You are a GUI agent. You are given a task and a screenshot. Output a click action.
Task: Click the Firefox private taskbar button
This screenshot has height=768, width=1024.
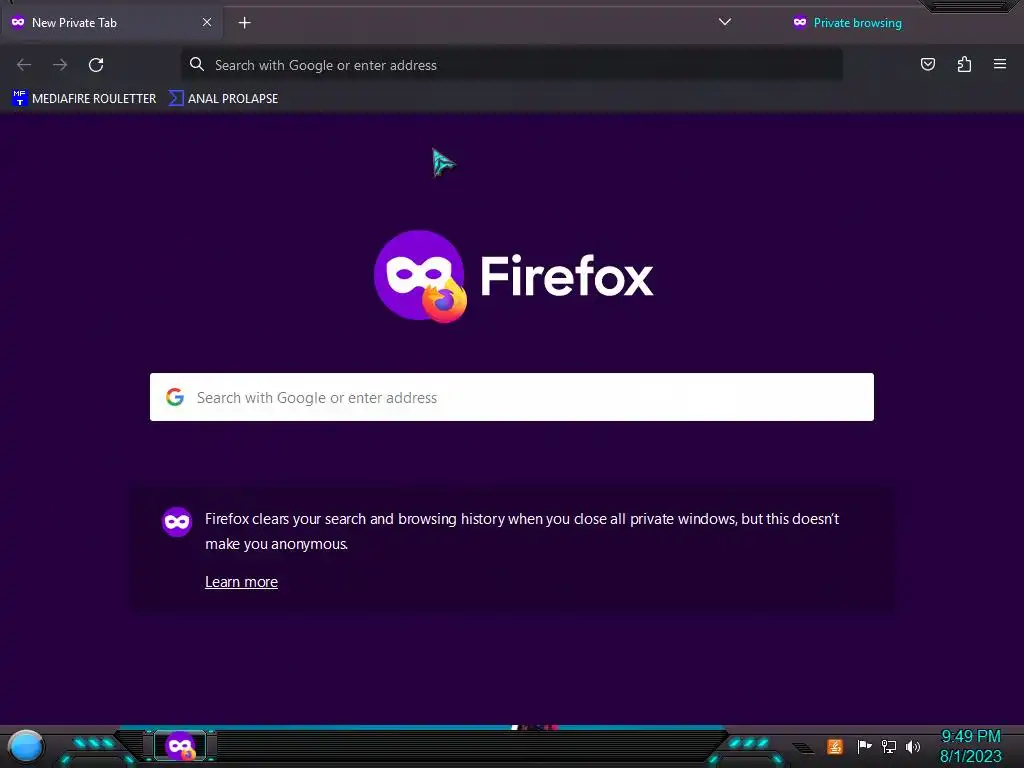(x=180, y=746)
